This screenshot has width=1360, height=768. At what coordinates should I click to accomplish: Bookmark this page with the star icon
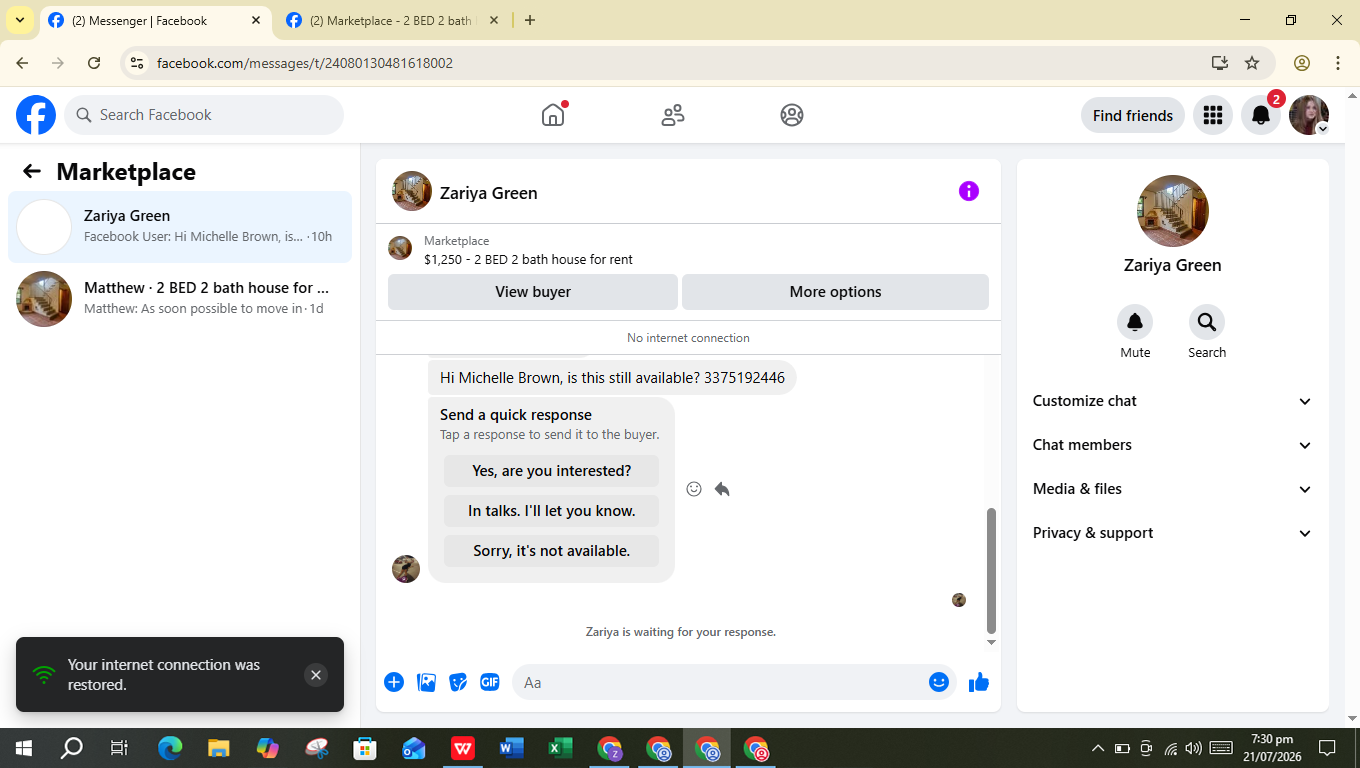(1252, 63)
